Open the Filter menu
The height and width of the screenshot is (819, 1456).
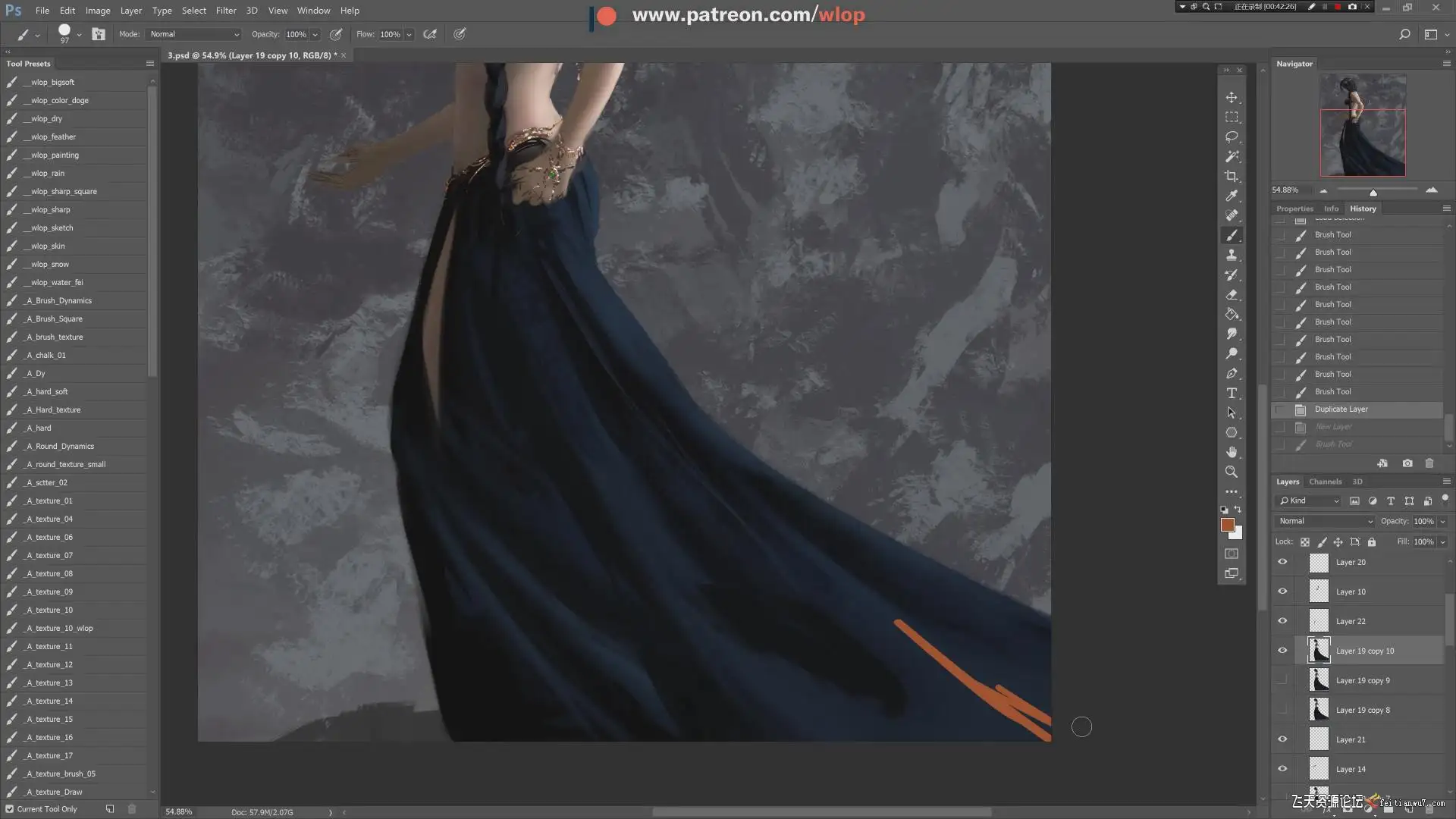(225, 11)
